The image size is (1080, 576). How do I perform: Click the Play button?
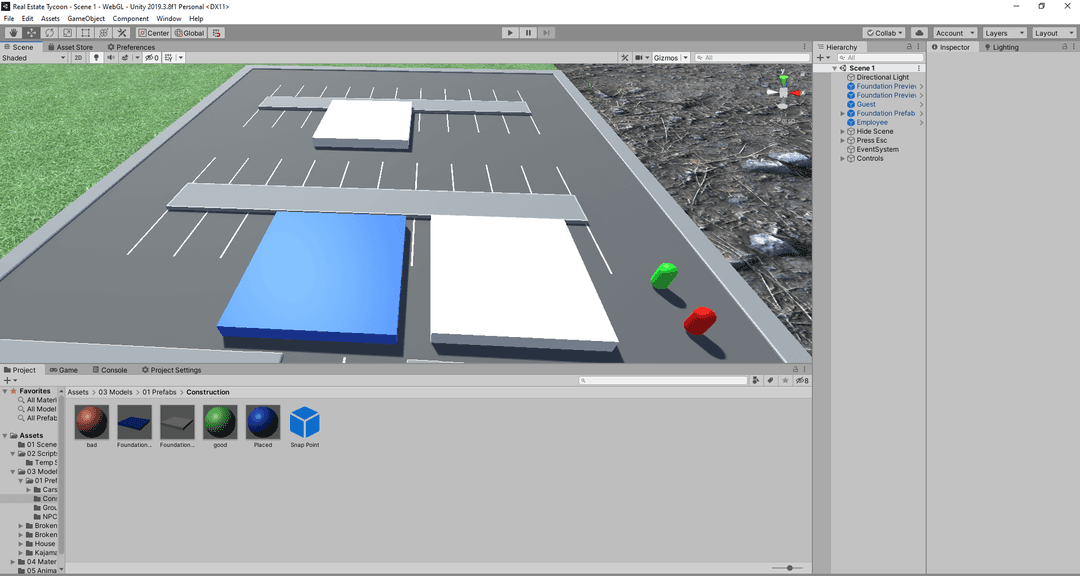[x=510, y=33]
